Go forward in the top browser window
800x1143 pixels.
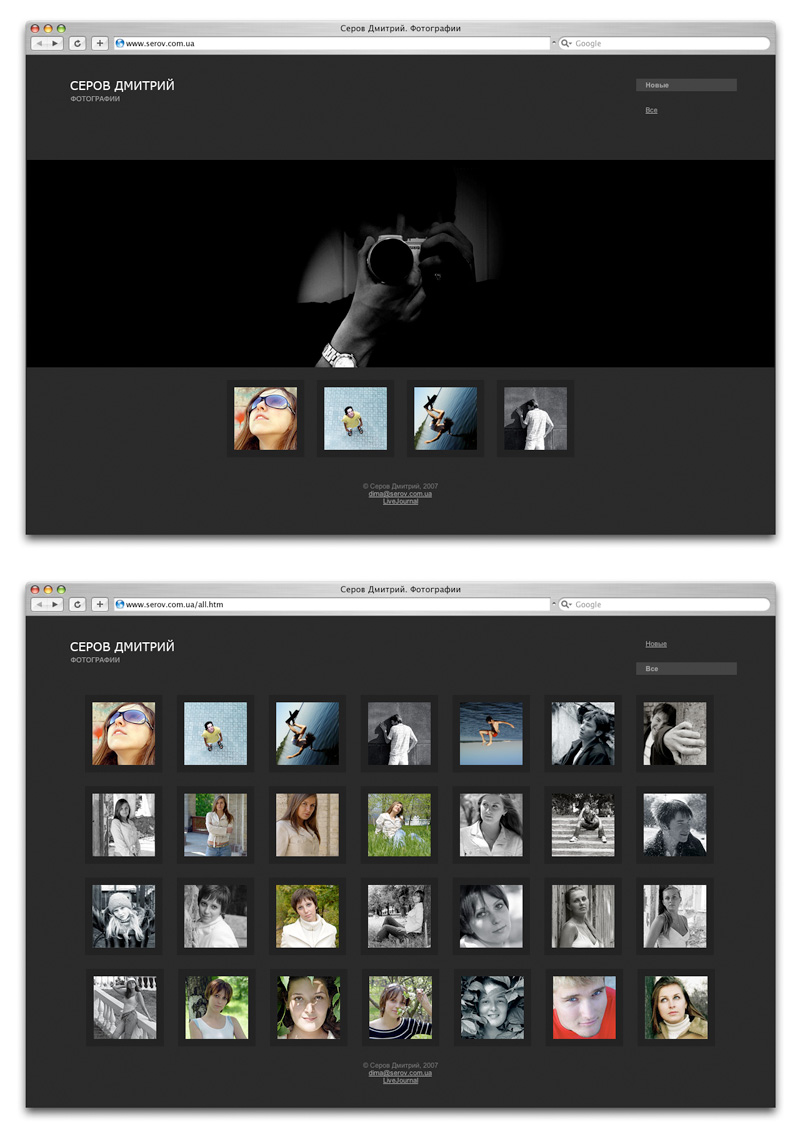pyautogui.click(x=55, y=43)
